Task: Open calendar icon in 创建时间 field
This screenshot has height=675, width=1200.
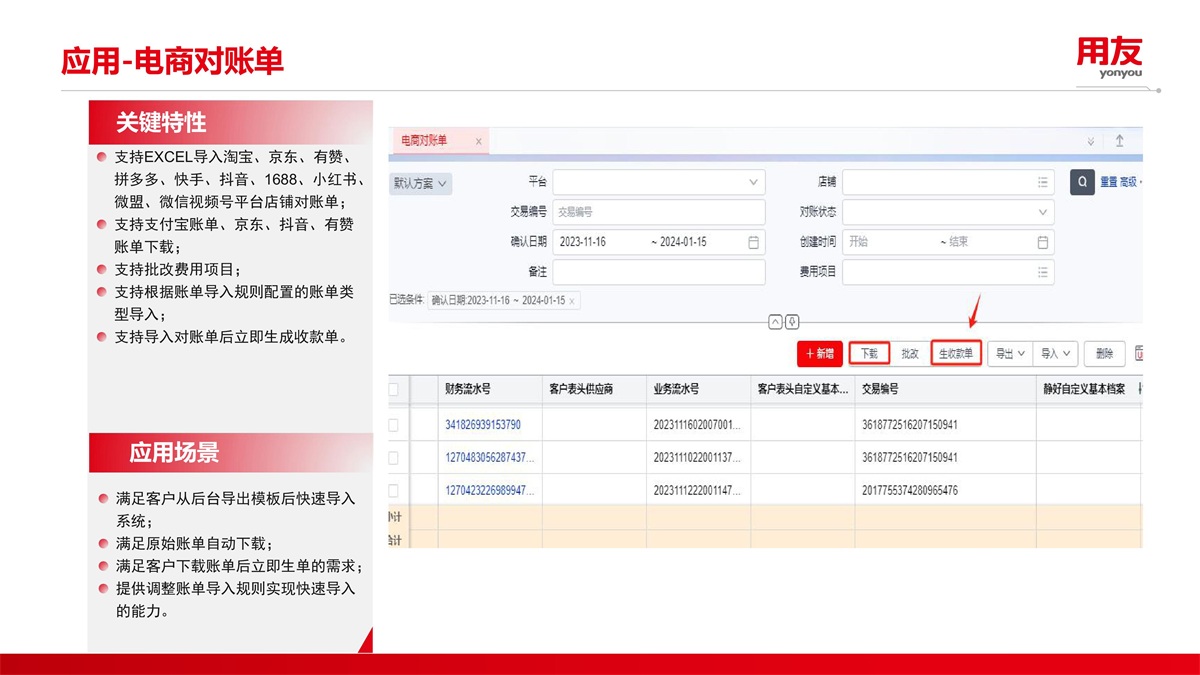Action: [1043, 242]
